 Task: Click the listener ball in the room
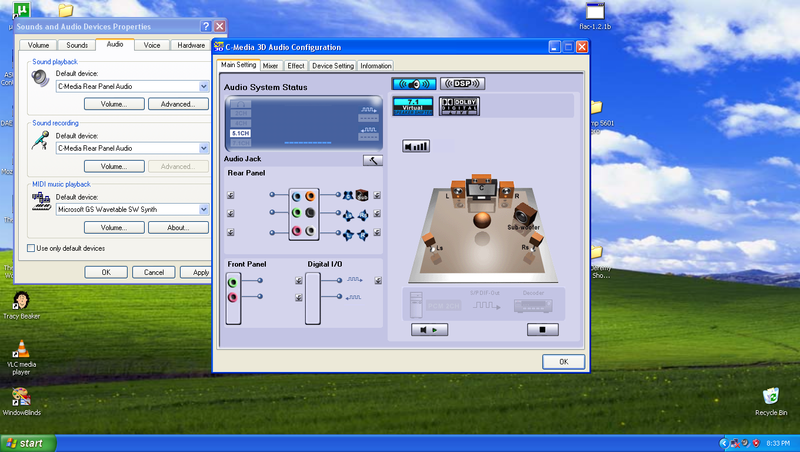[482, 220]
